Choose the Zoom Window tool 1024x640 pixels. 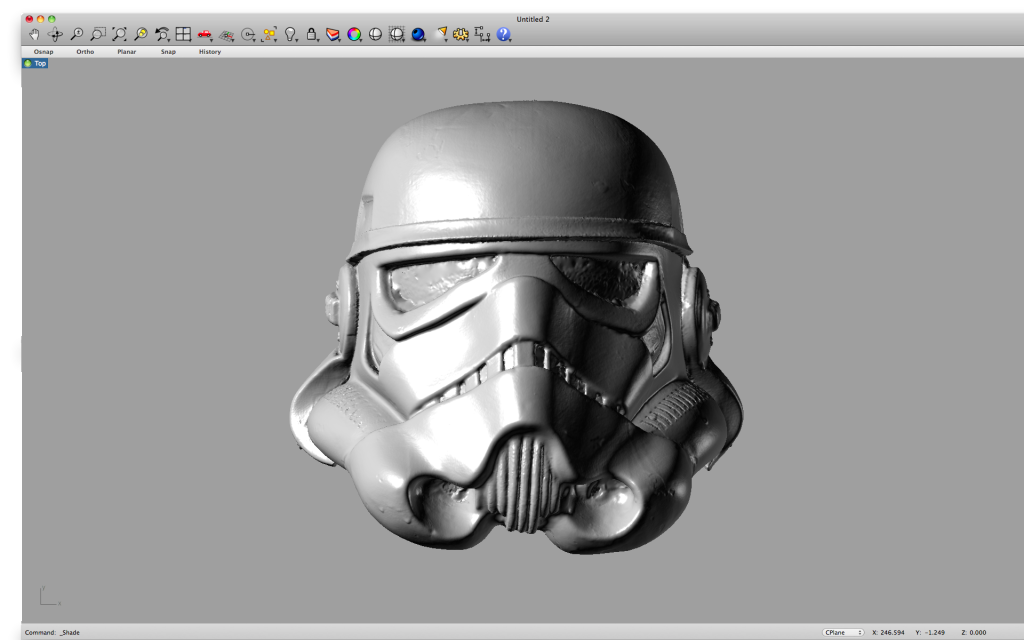[x=98, y=34]
